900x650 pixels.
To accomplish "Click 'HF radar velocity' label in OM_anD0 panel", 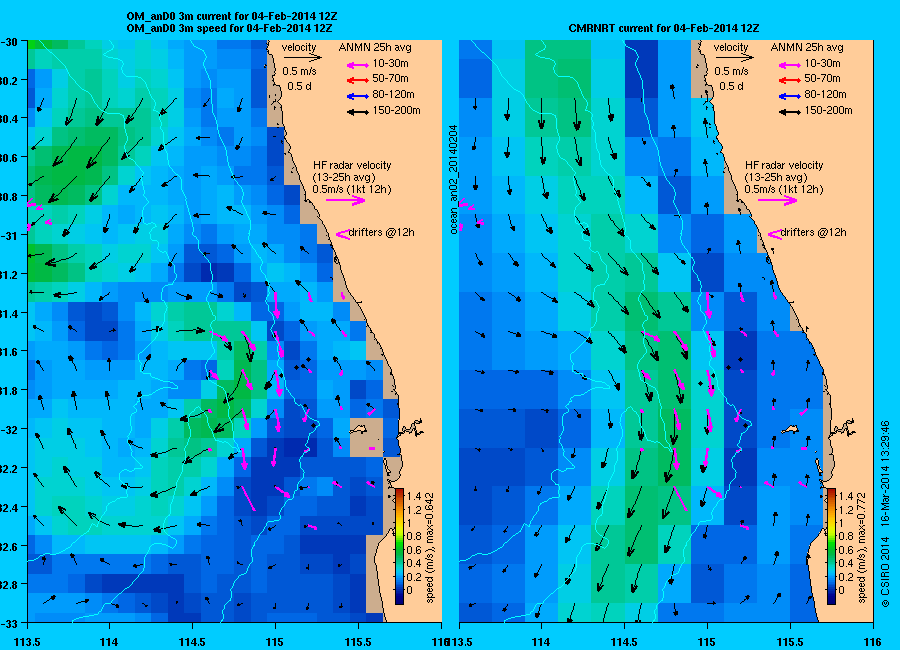I will [352, 165].
